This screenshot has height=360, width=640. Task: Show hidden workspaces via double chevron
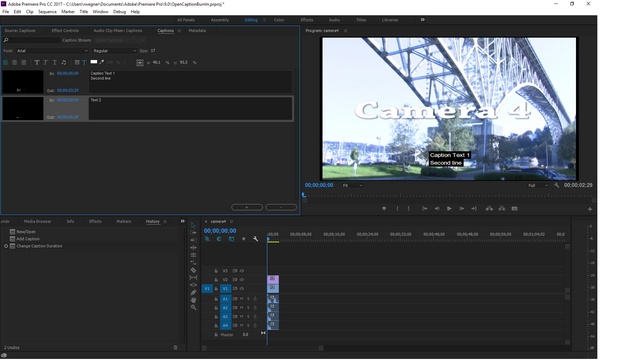click(422, 20)
